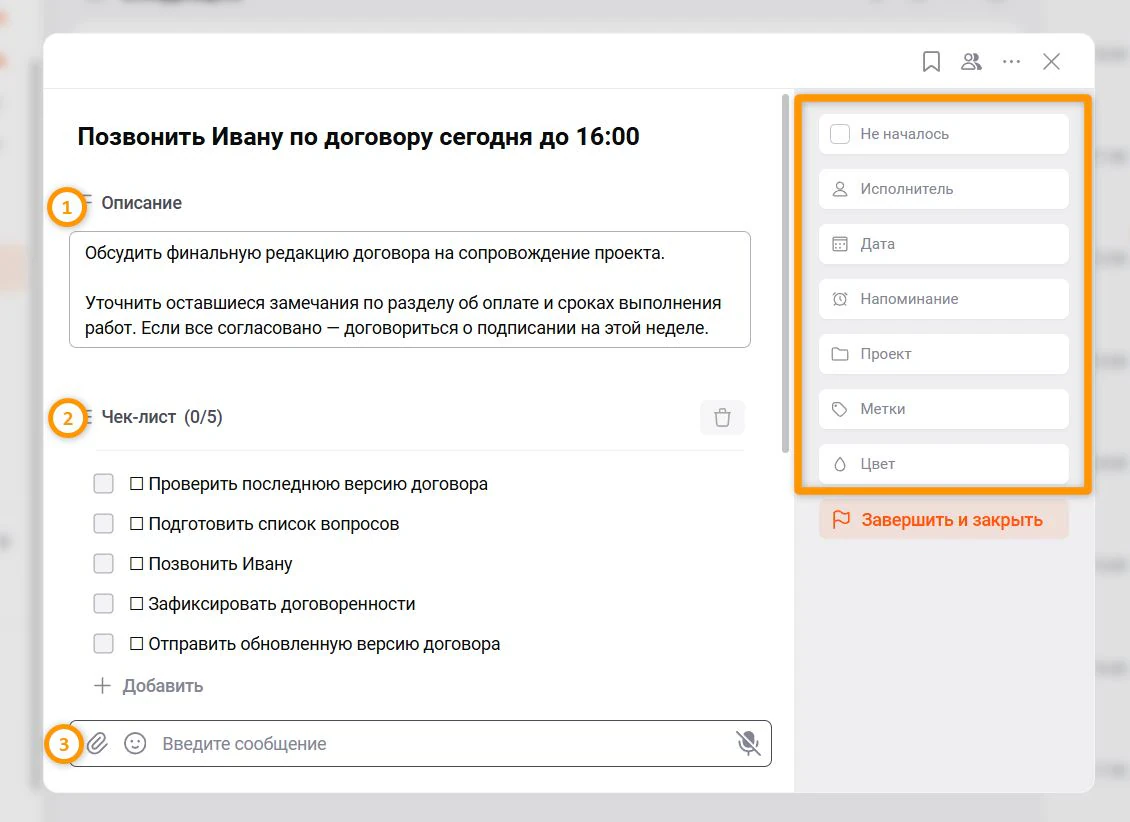The image size is (1130, 822).
Task: Open the Проект project selector
Action: pyautogui.click(x=943, y=354)
